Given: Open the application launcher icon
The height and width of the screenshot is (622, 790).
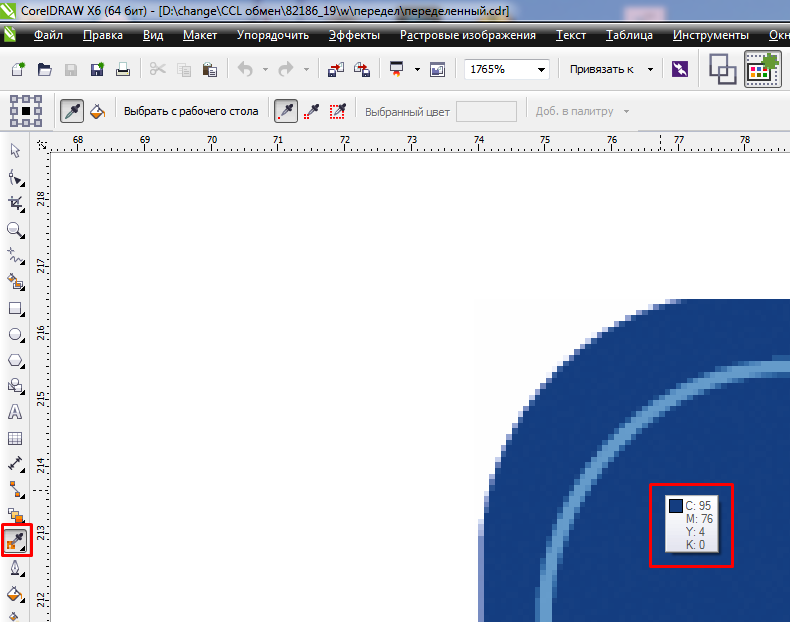Looking at the screenshot, I should click(x=397, y=69).
